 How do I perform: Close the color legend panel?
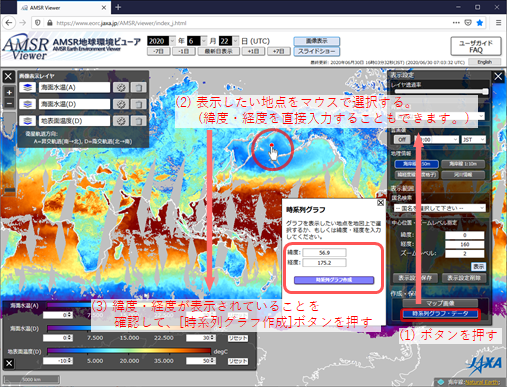(x=9, y=363)
